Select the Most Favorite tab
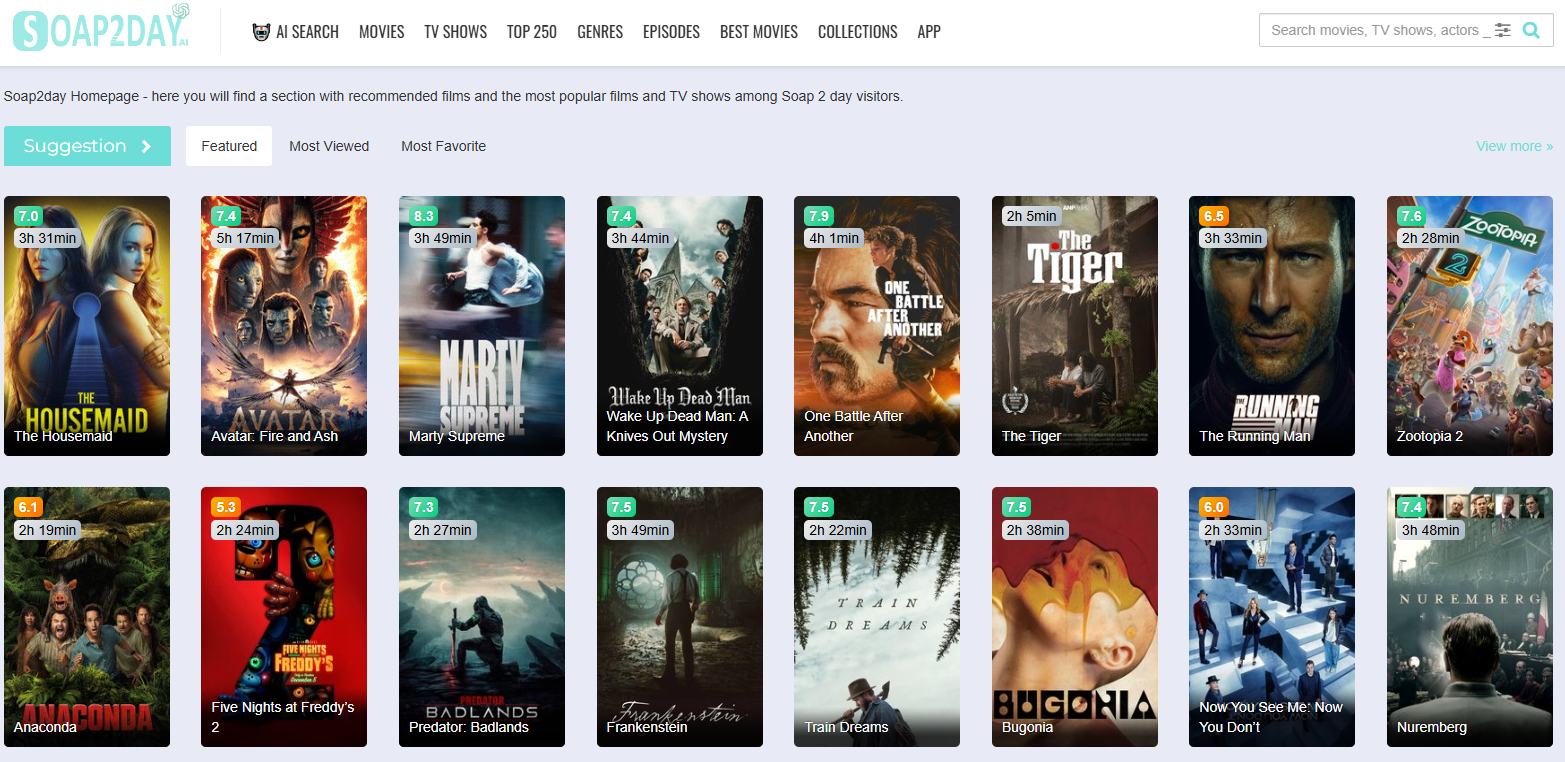 coord(443,146)
